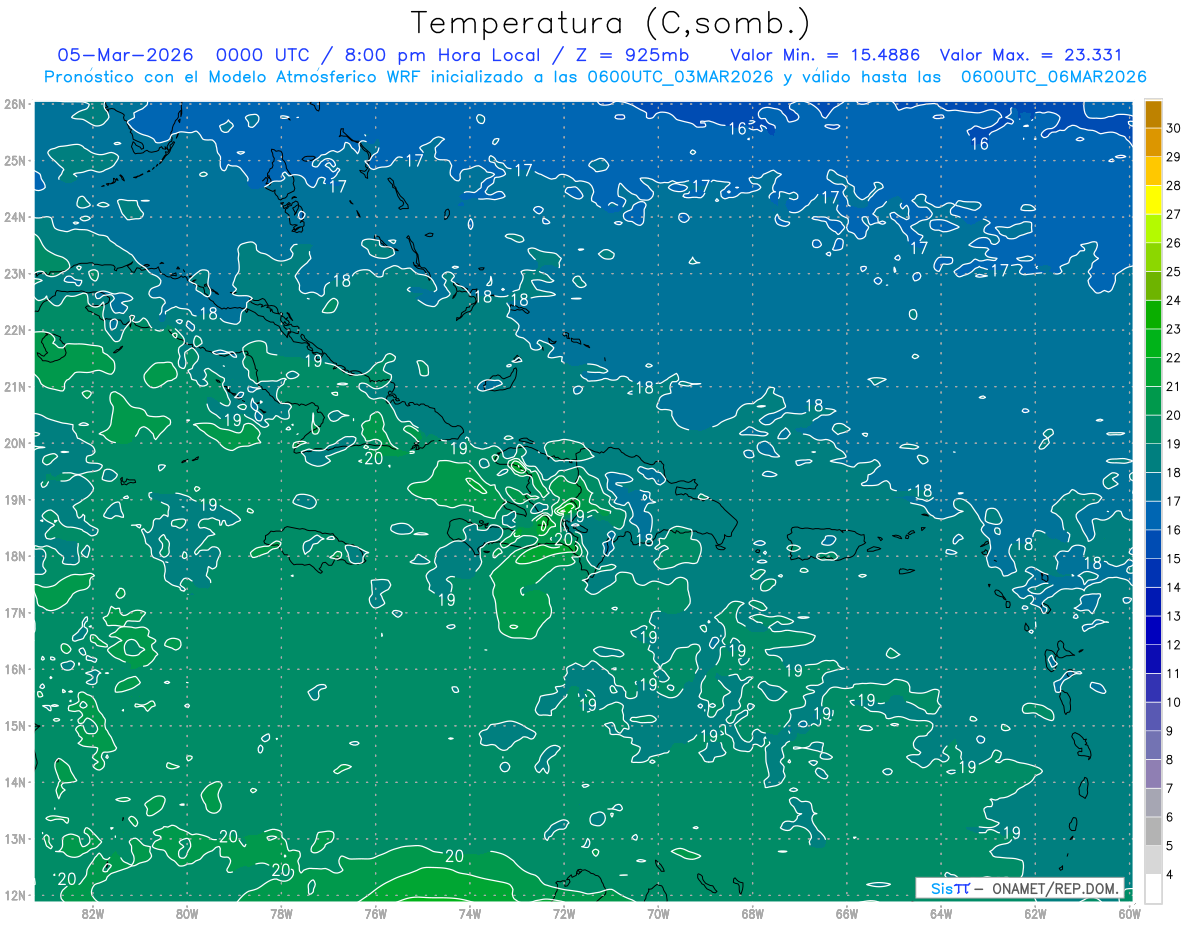The image size is (1200, 927).
Task: Click color scale label "30"
Action: coord(1174,128)
